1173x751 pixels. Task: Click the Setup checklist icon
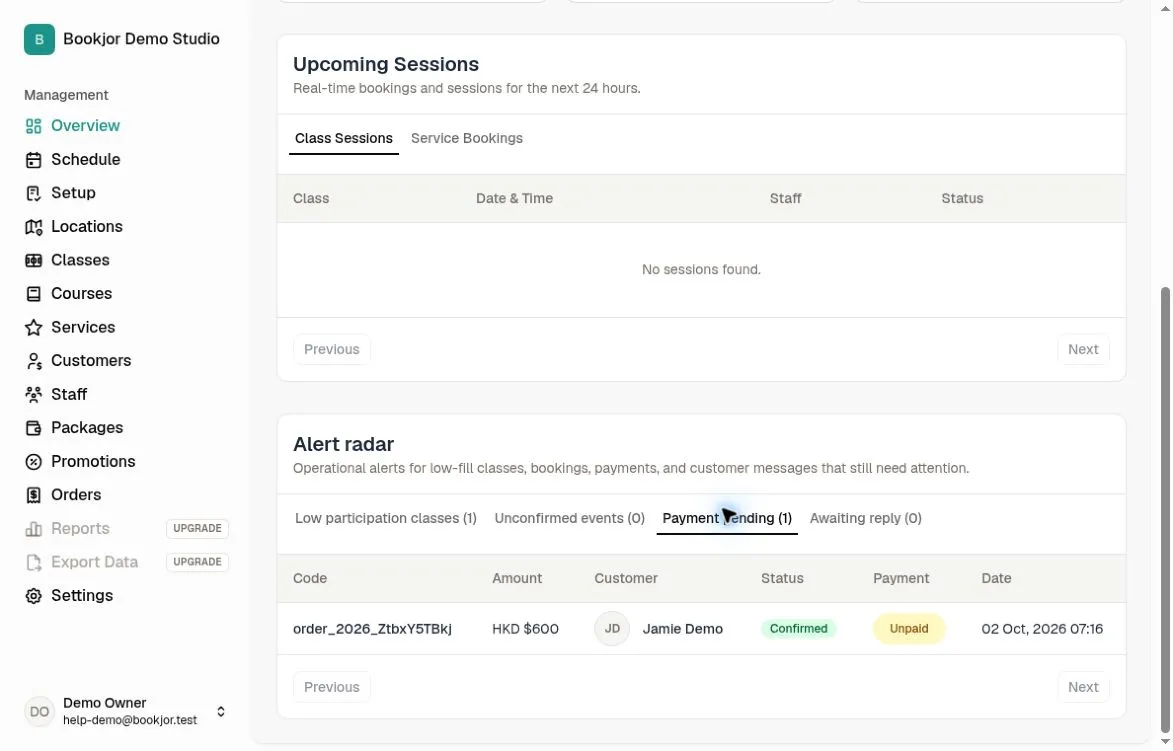(33, 193)
